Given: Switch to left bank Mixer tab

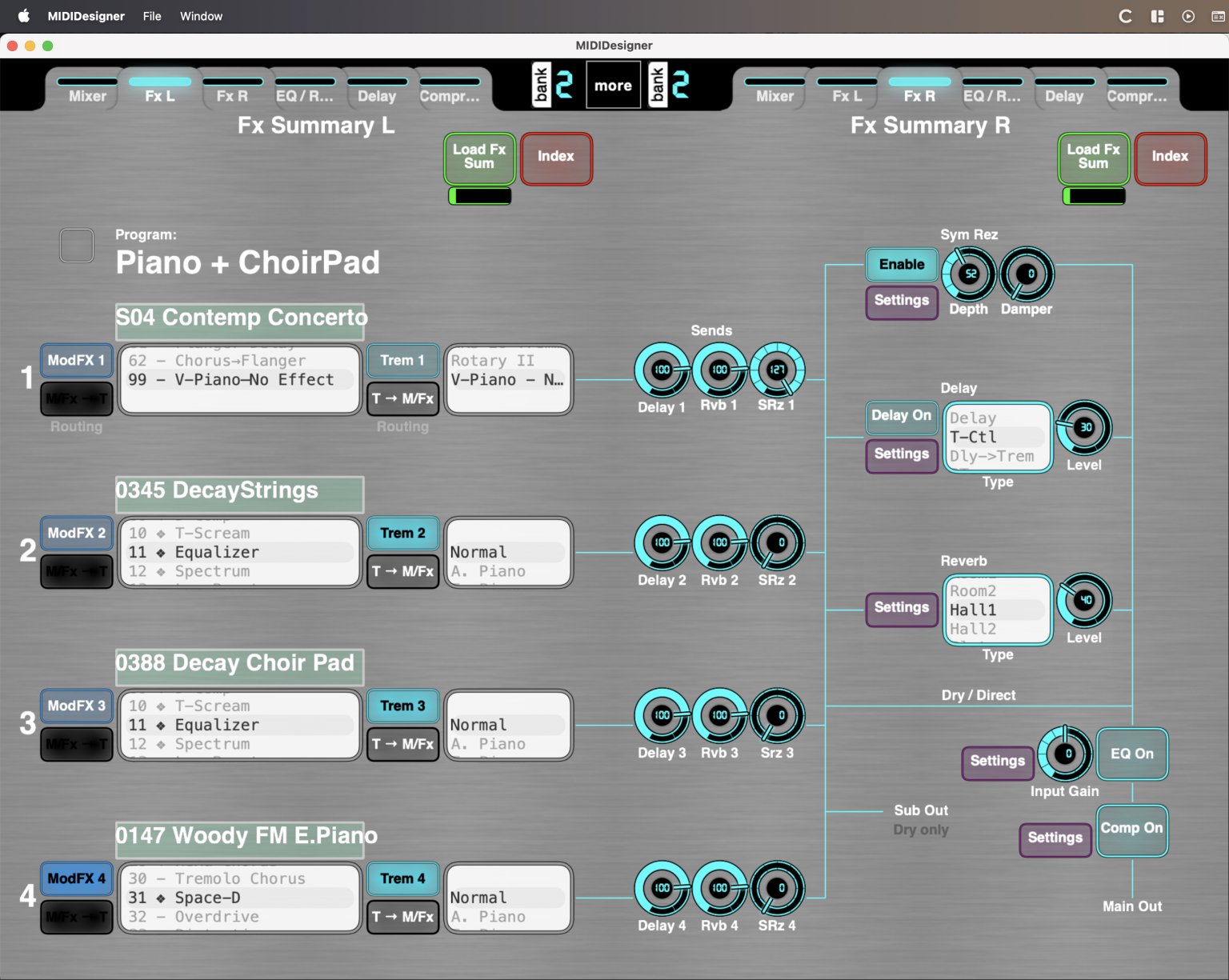Looking at the screenshot, I should (87, 90).
